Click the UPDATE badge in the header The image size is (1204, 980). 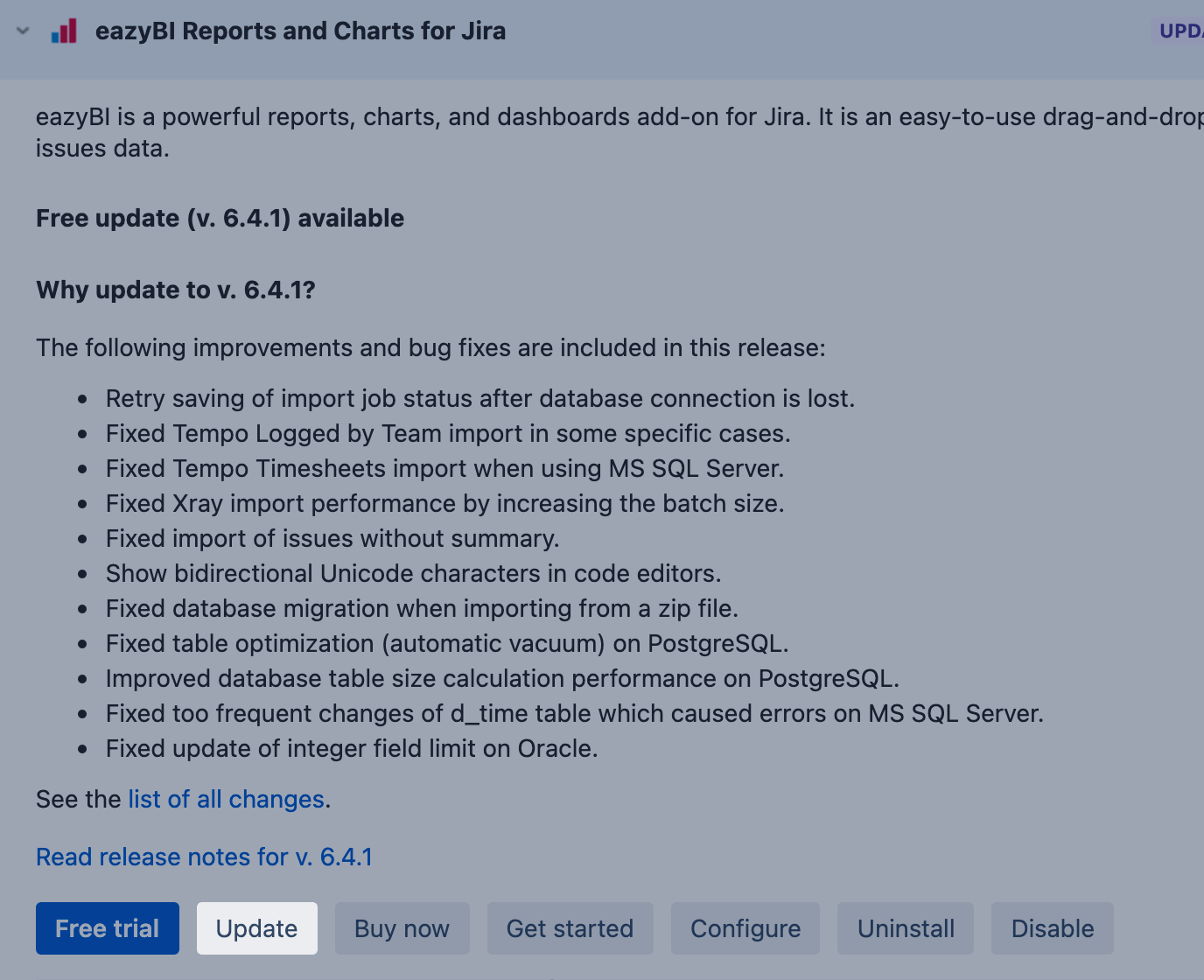[1181, 31]
